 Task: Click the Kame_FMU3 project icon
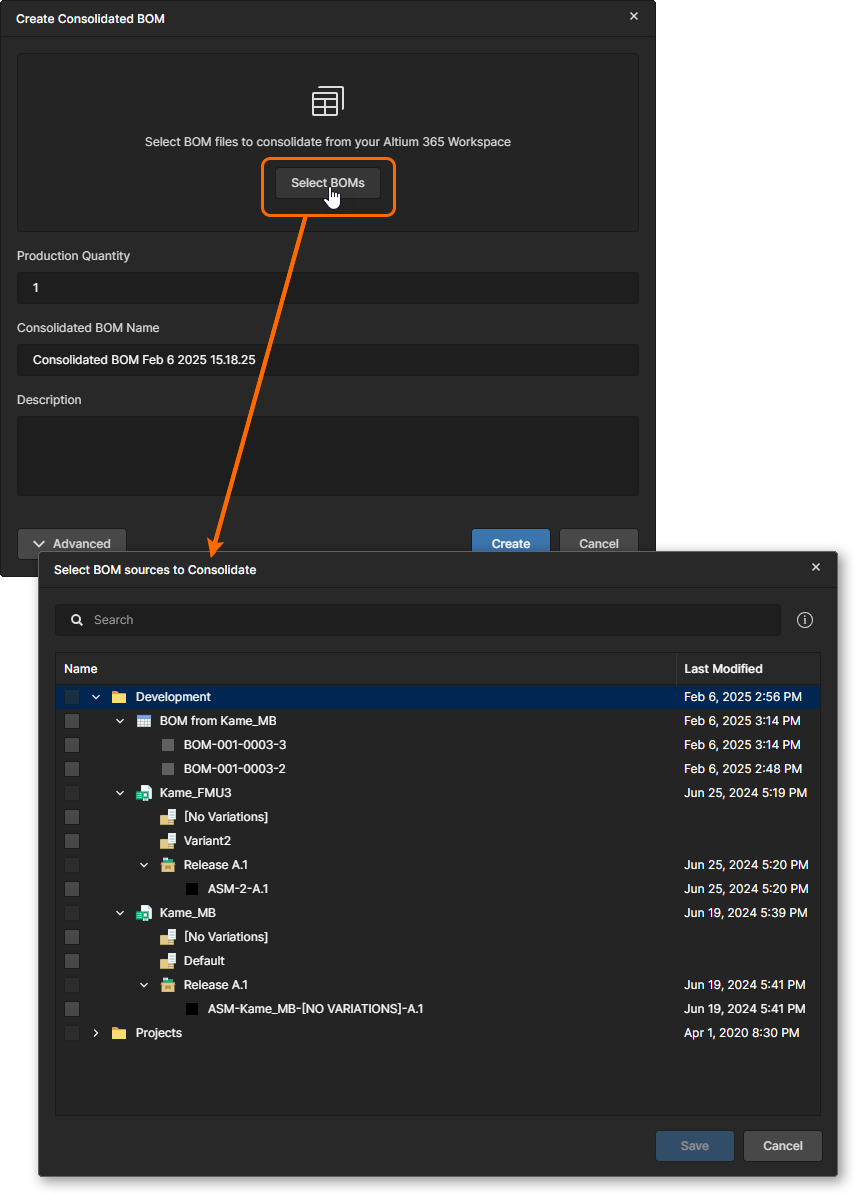pos(143,792)
